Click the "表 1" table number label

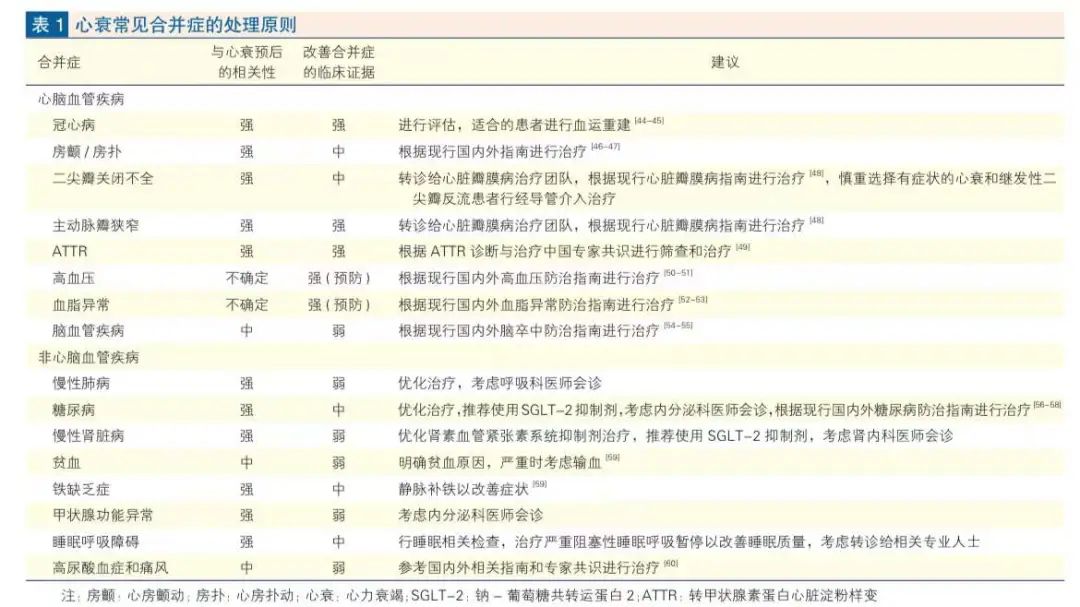(46, 25)
